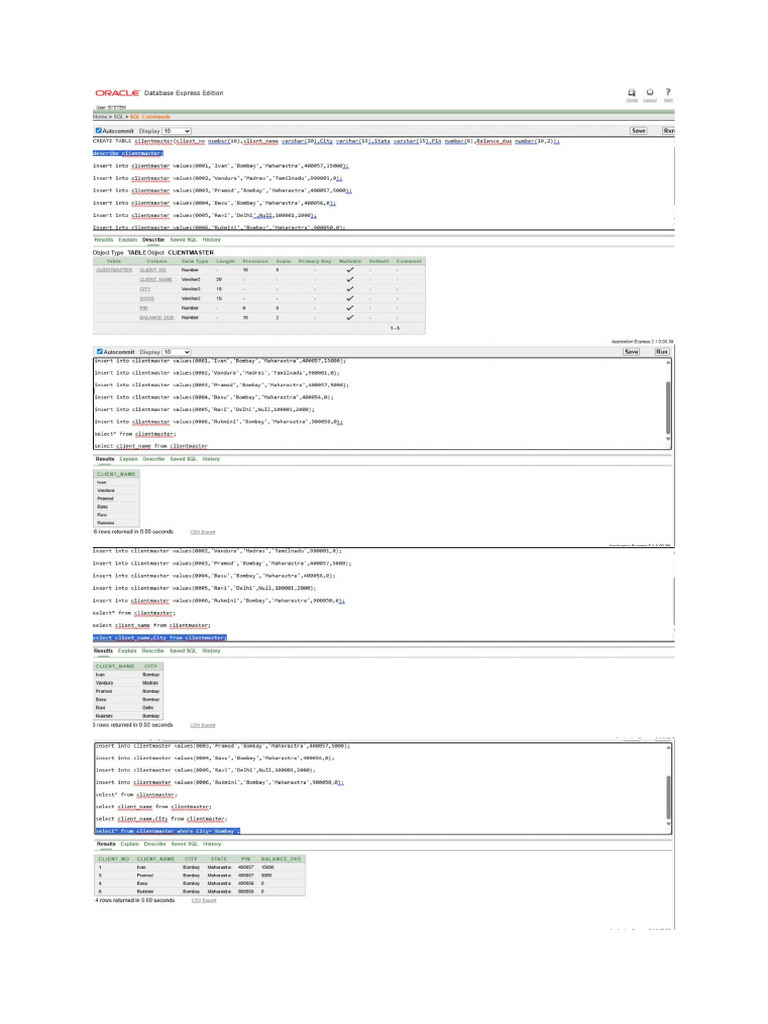
Task: Click 'Object Type TABLE Object CLIENTMASTER' heading
Action: pyautogui.click(x=153, y=253)
